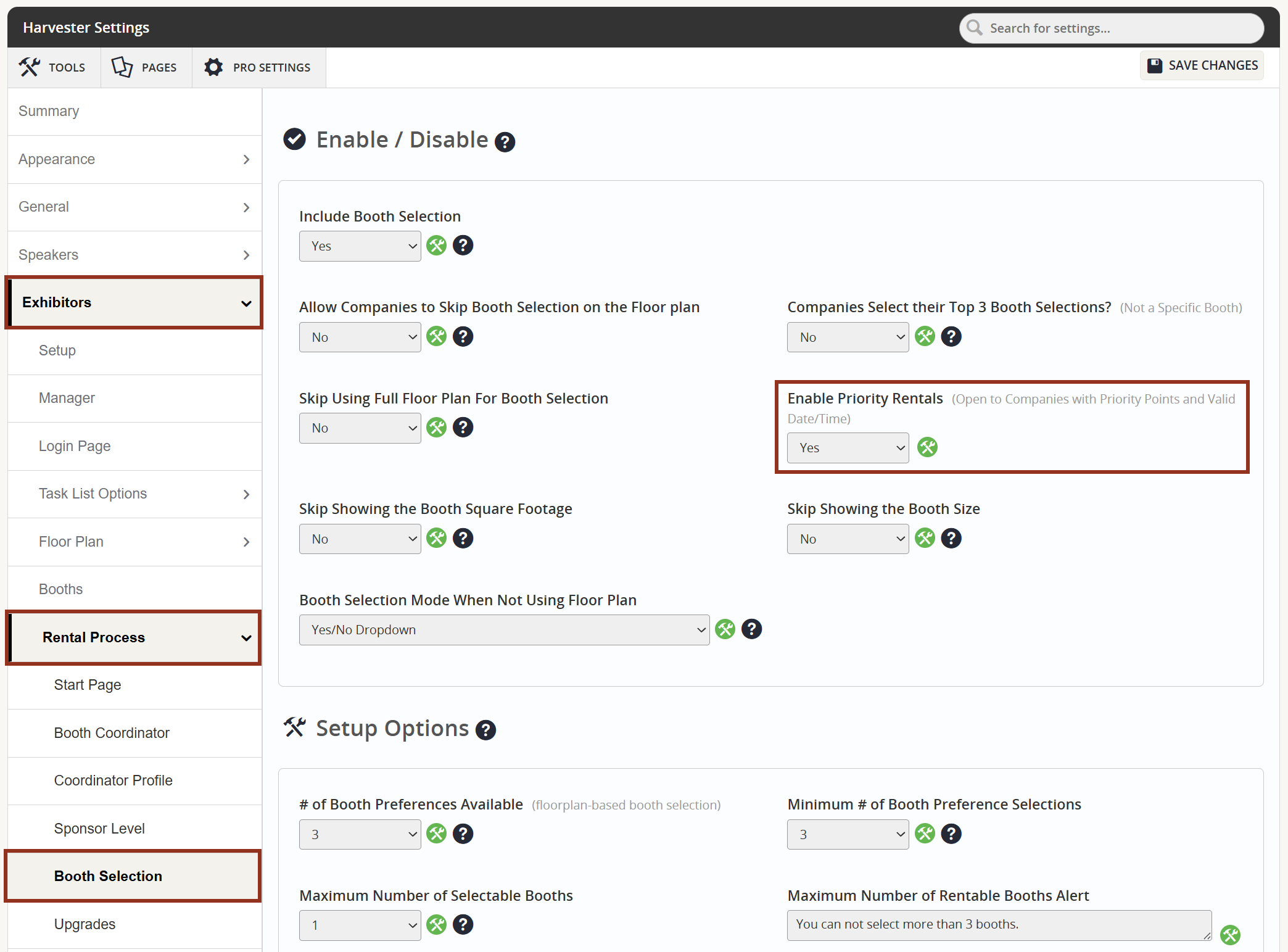Screen dimensions: 1288x952
Task: Open # of Booth Preferences Available dropdown
Action: click(x=360, y=835)
